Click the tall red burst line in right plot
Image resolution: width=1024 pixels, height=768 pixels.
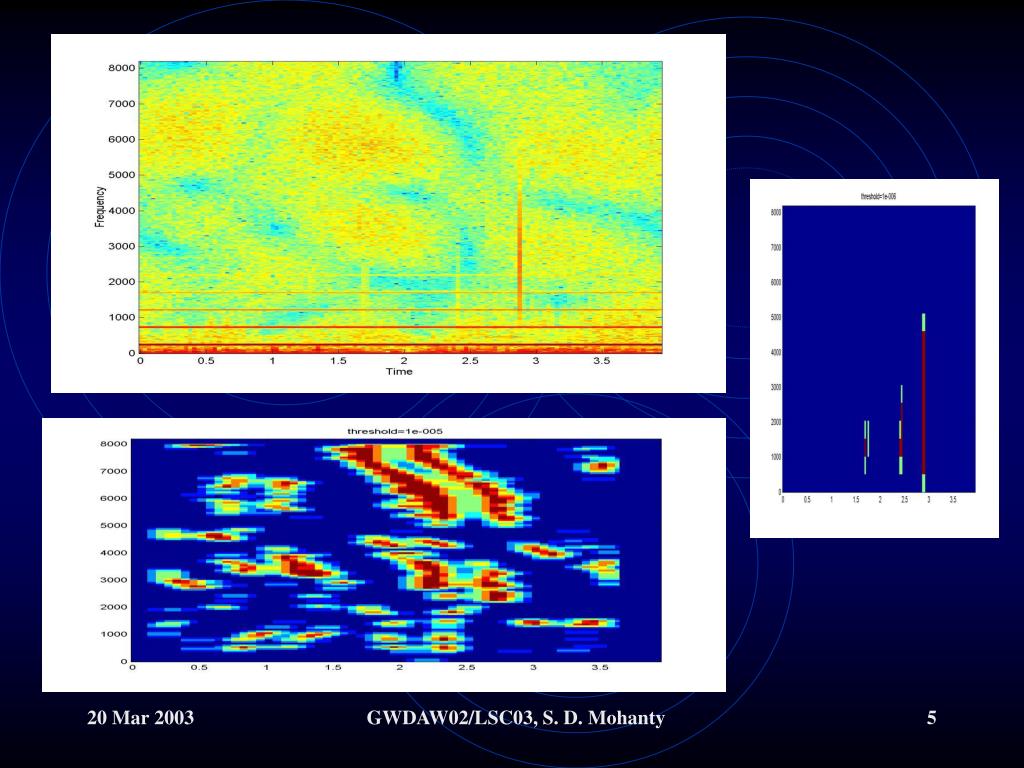point(923,402)
